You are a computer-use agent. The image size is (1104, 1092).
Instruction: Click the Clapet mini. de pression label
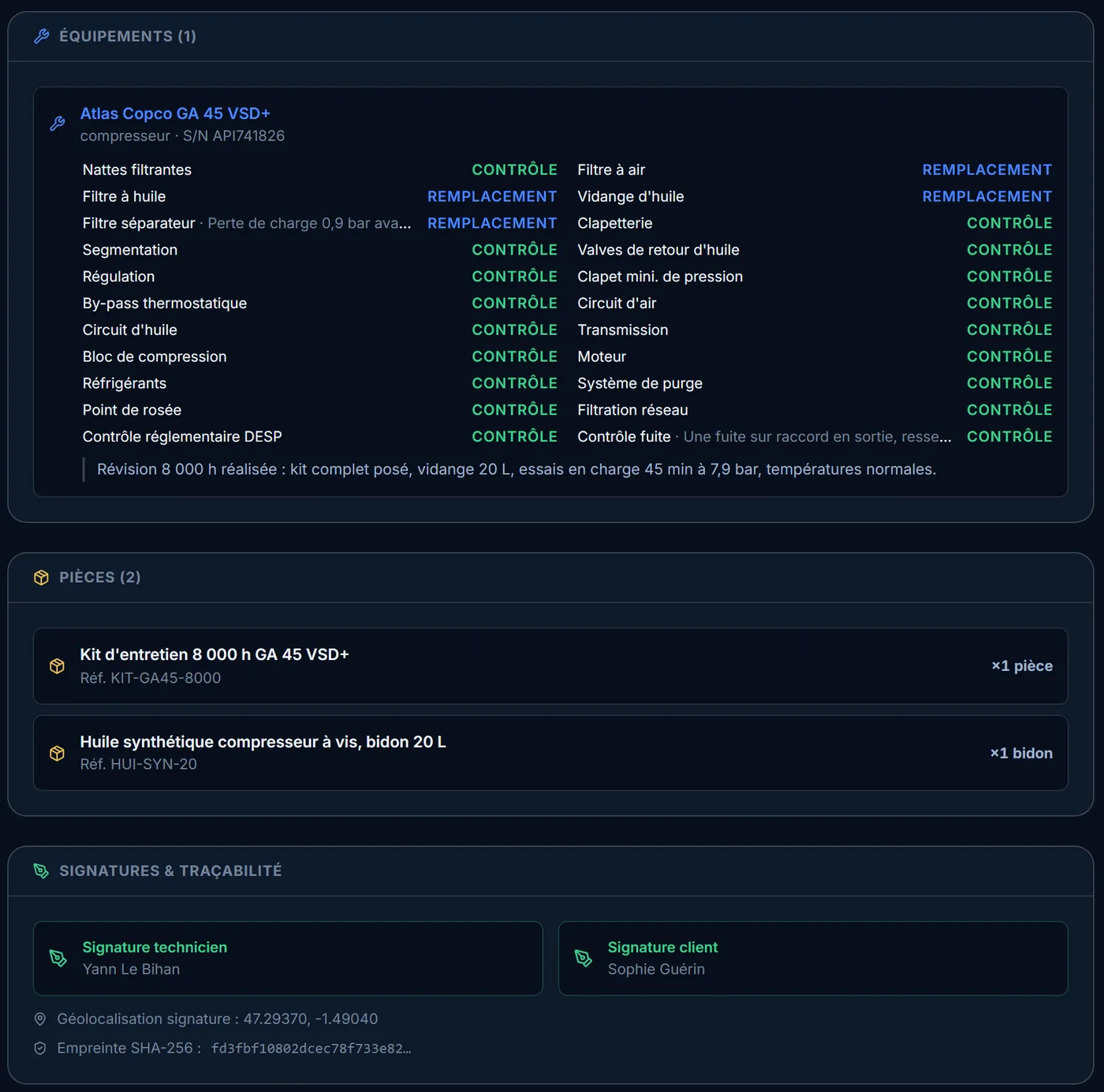point(660,277)
